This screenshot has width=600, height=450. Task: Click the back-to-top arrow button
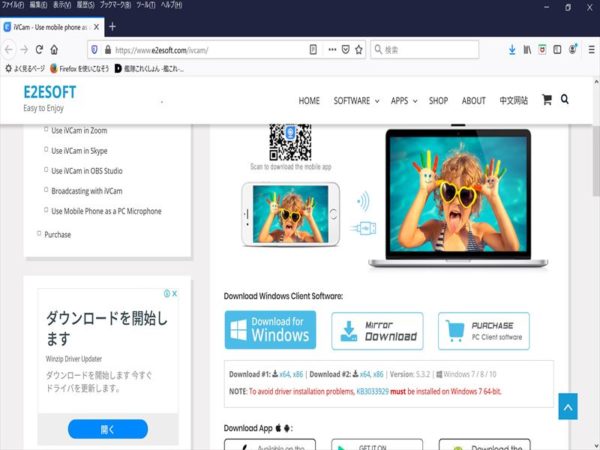568,406
